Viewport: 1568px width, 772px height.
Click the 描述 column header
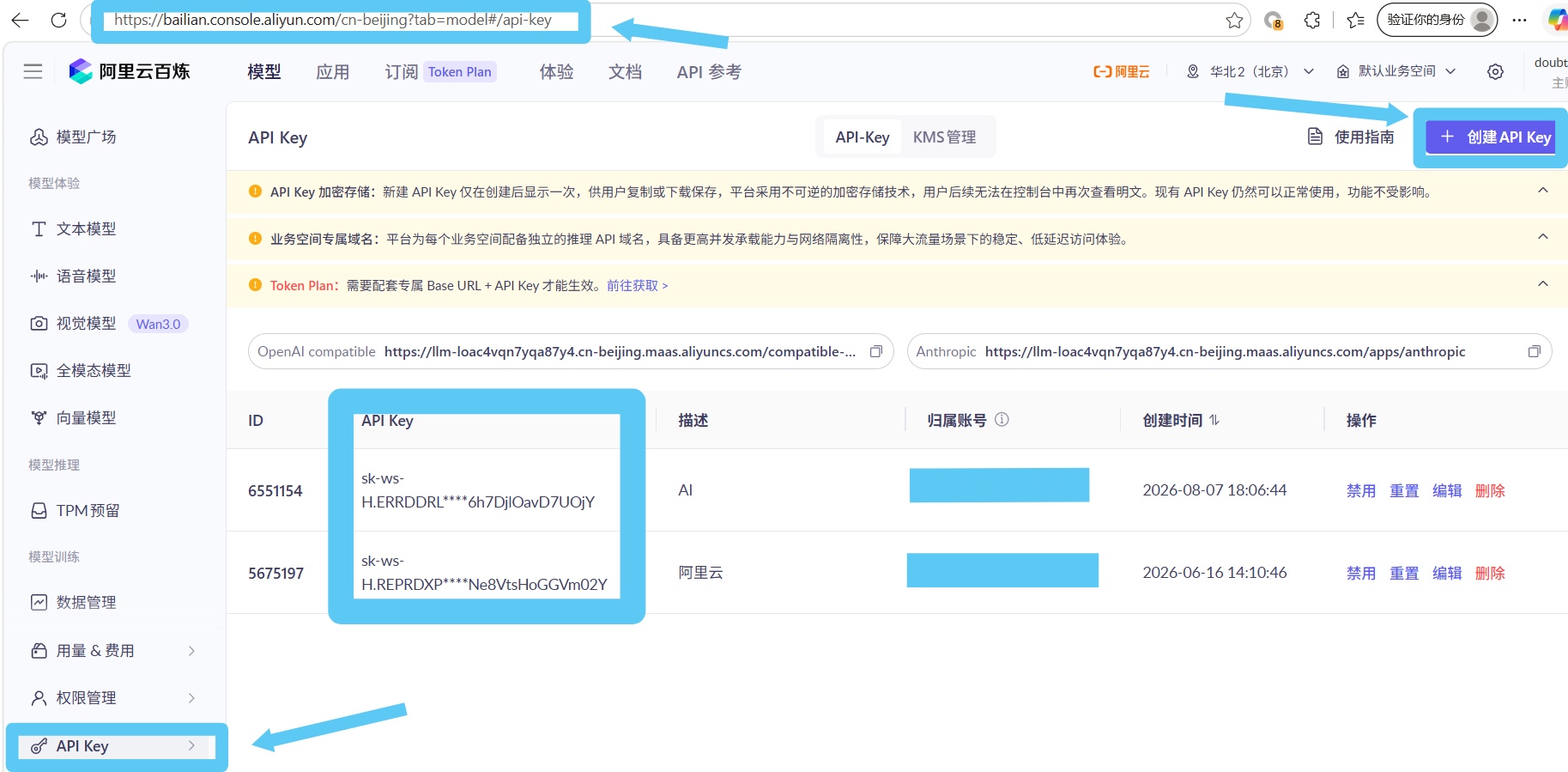693,420
